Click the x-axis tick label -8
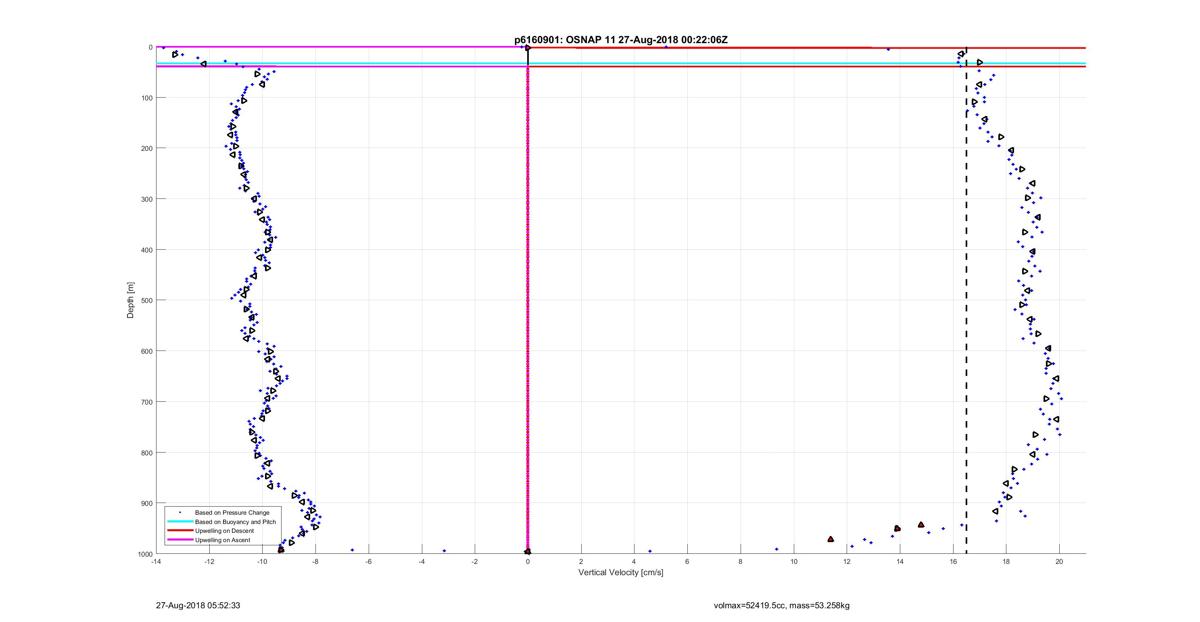1200x622 pixels. click(315, 562)
